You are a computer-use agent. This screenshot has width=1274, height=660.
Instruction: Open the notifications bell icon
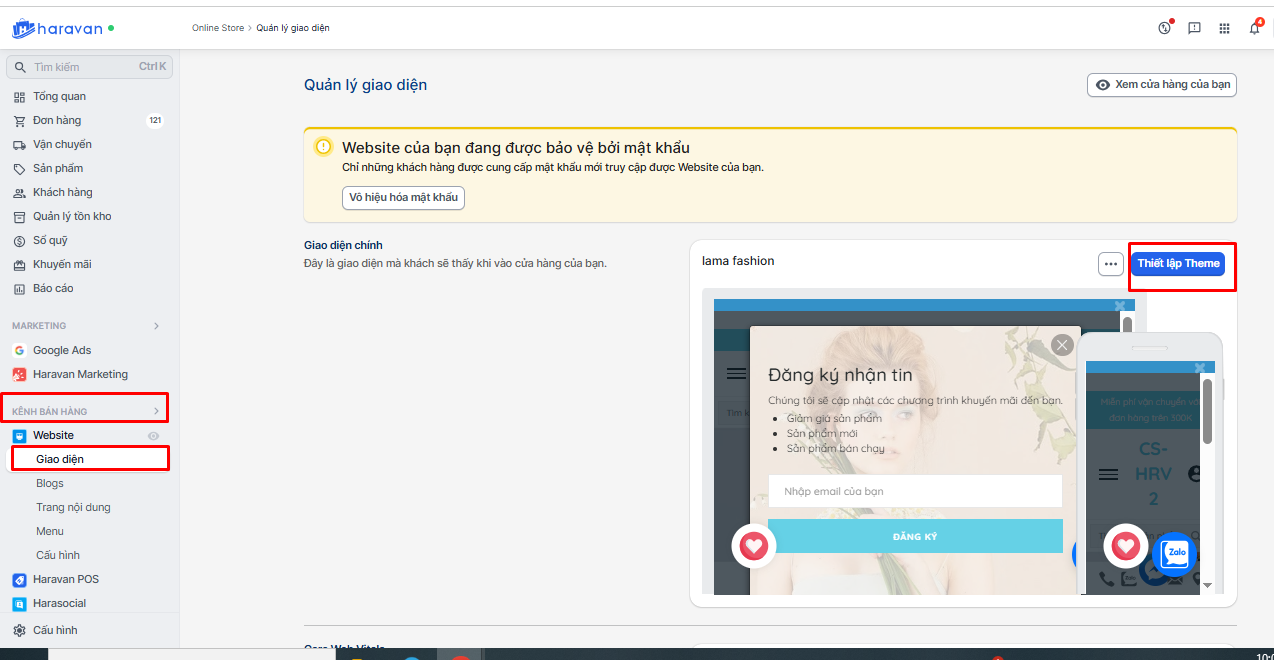1254,28
